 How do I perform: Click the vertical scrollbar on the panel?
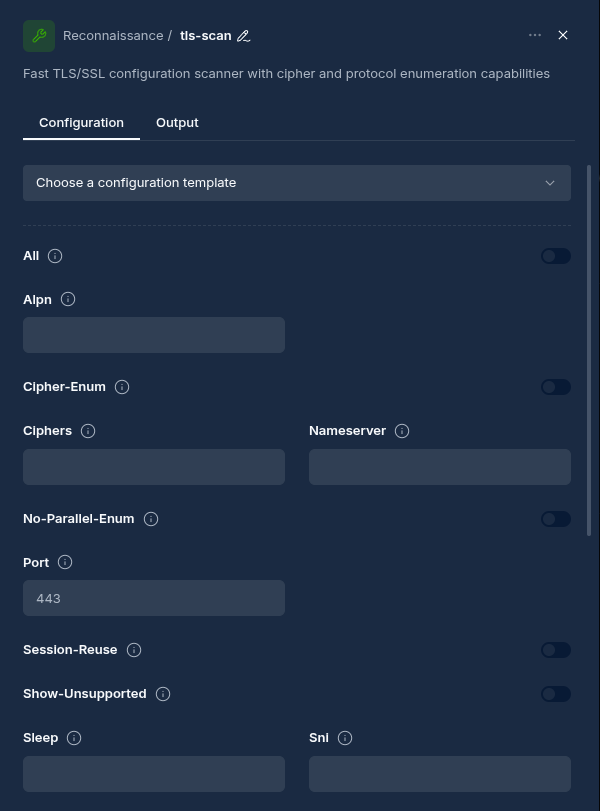point(589,350)
